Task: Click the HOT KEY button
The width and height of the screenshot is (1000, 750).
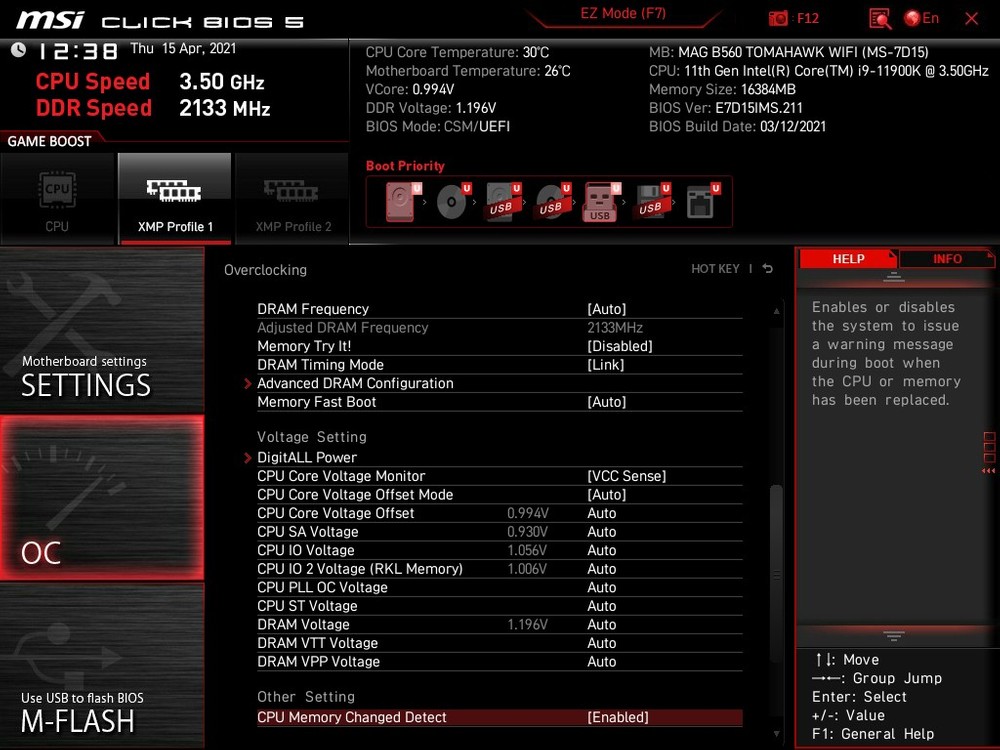Action: pos(716,269)
